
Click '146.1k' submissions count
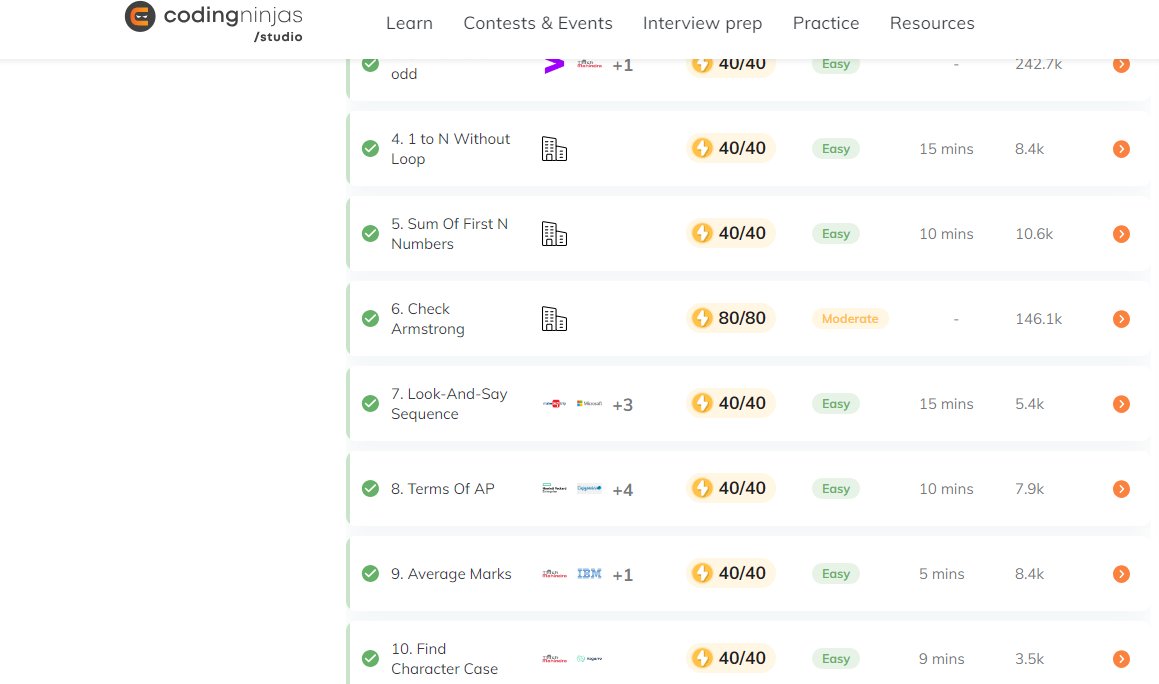tap(1039, 319)
